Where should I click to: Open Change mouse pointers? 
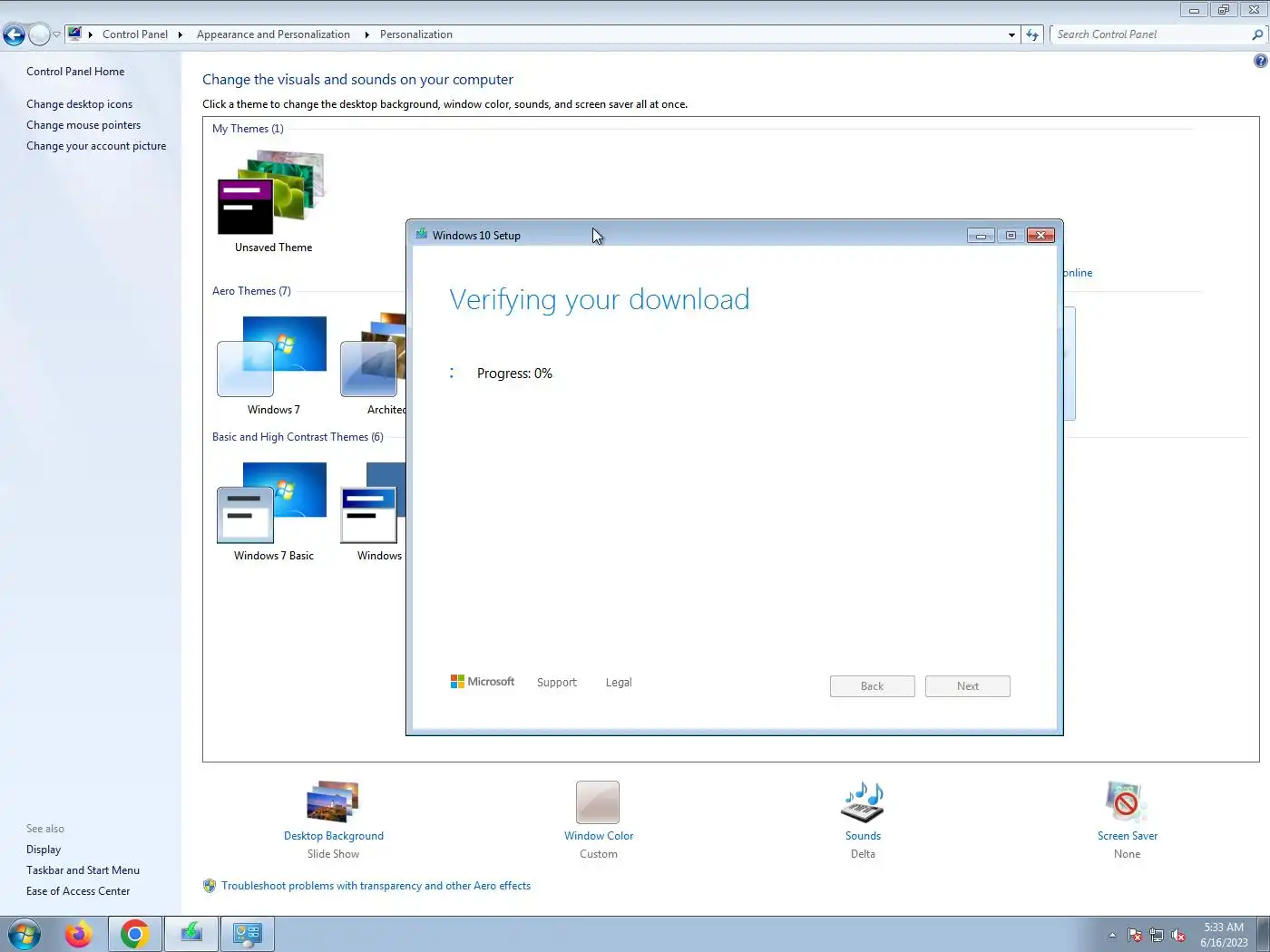(x=83, y=125)
